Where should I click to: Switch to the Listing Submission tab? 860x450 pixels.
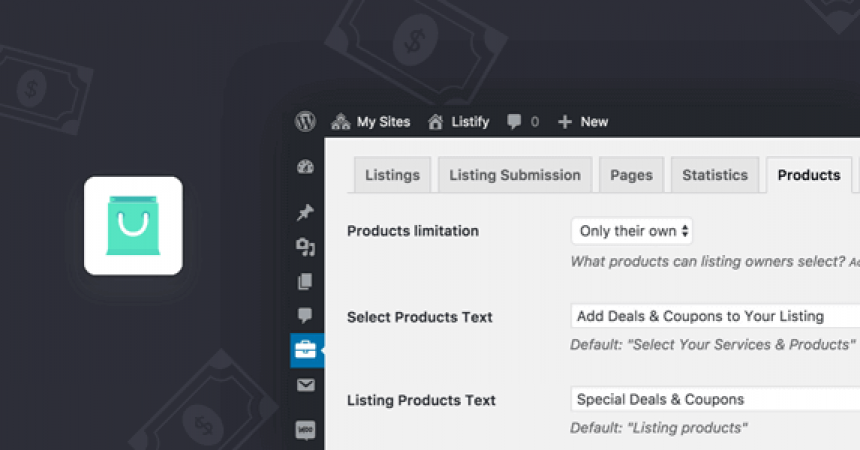[515, 175]
